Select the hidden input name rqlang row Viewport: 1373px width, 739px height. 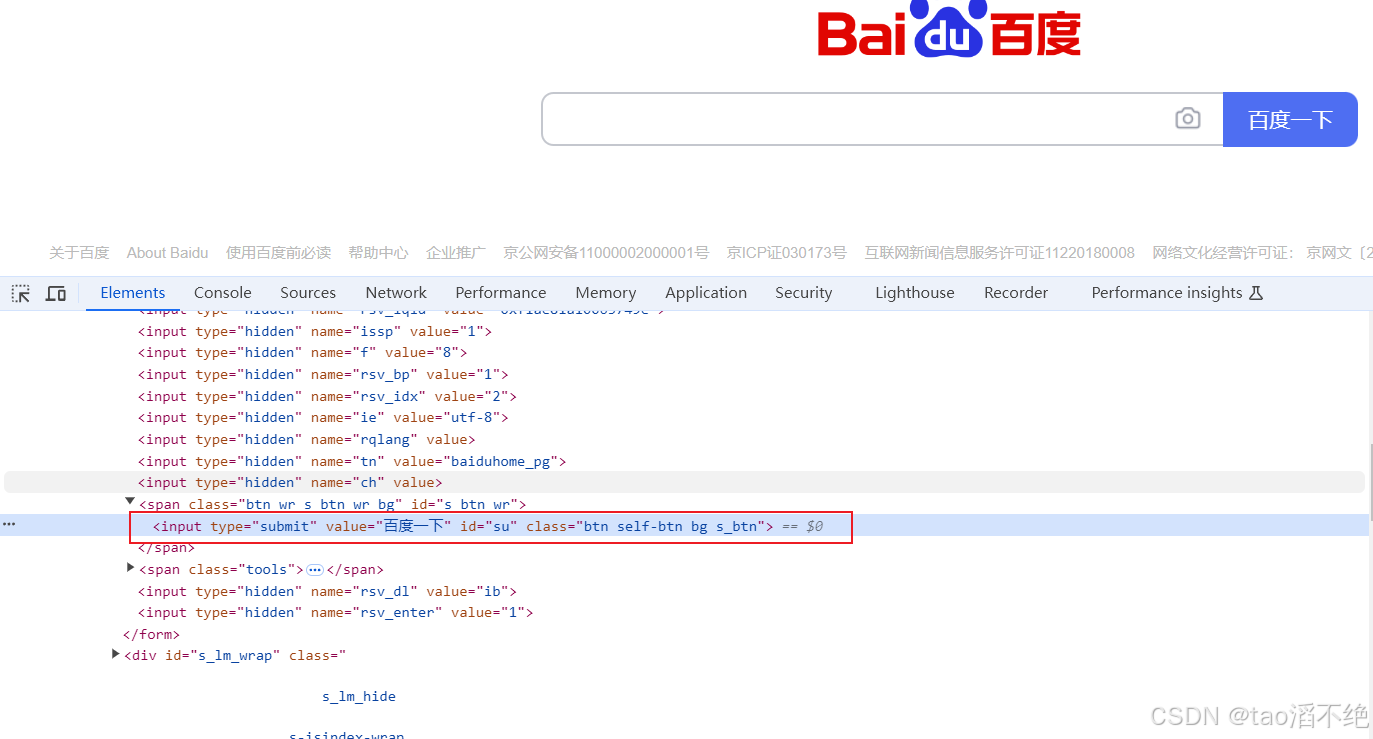307,440
